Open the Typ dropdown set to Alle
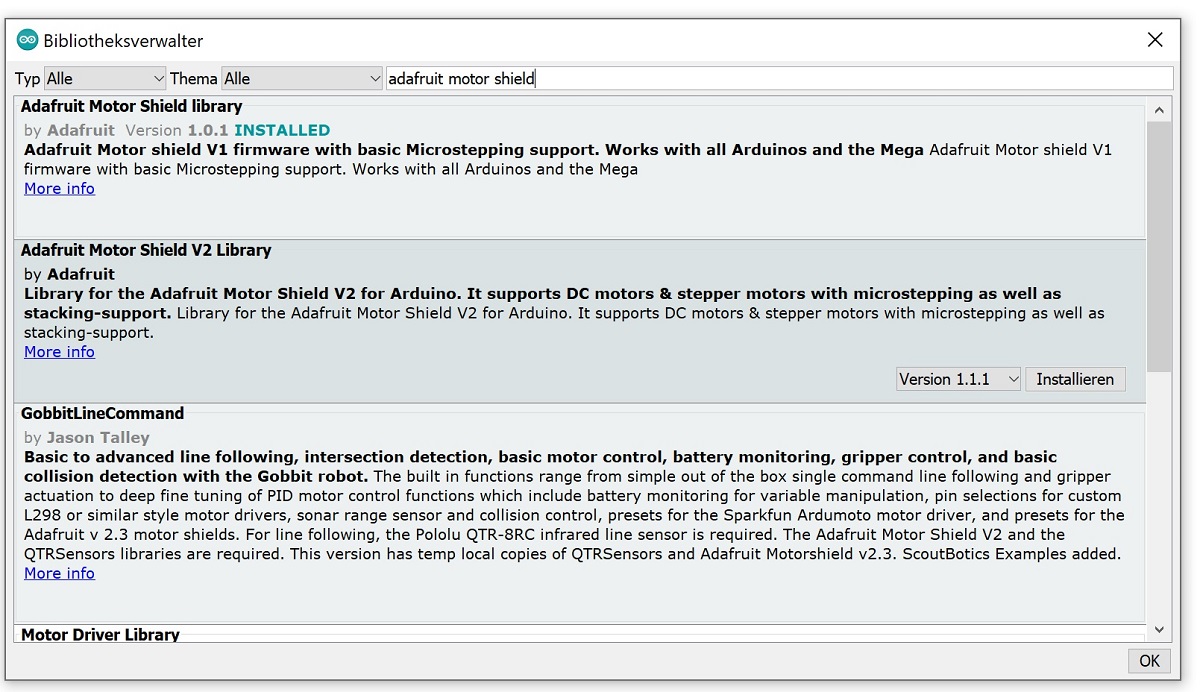 (105, 78)
